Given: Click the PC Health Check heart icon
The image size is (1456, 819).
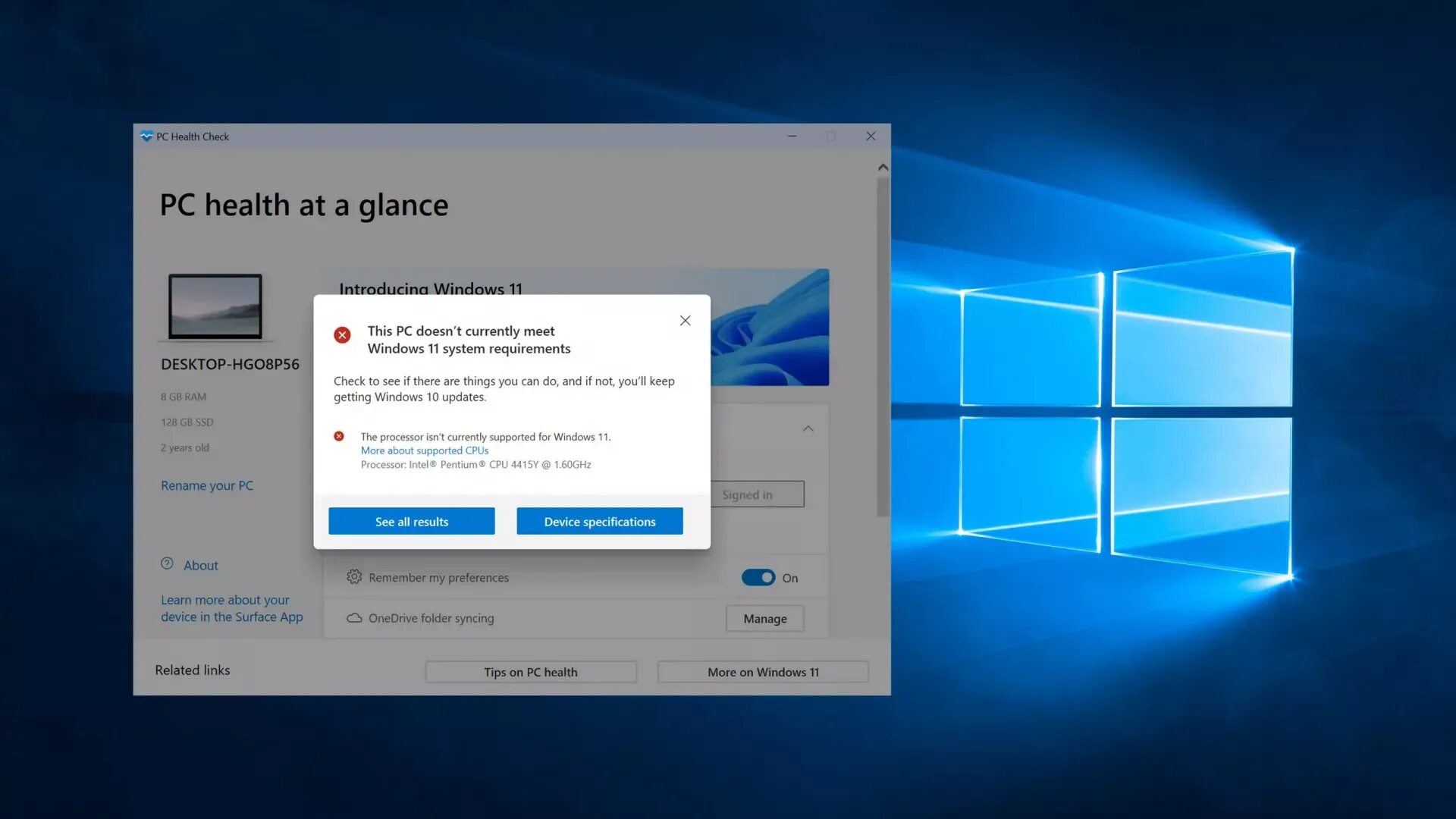Looking at the screenshot, I should pyautogui.click(x=146, y=136).
